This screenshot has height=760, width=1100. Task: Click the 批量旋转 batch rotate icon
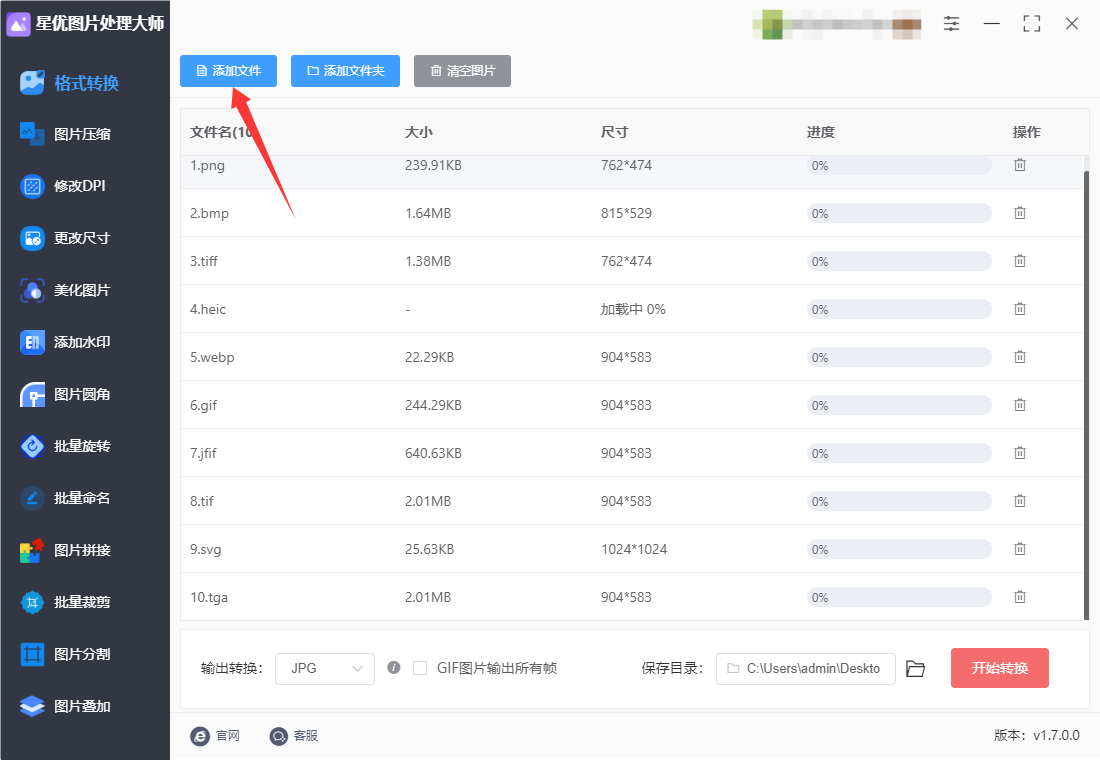32,446
